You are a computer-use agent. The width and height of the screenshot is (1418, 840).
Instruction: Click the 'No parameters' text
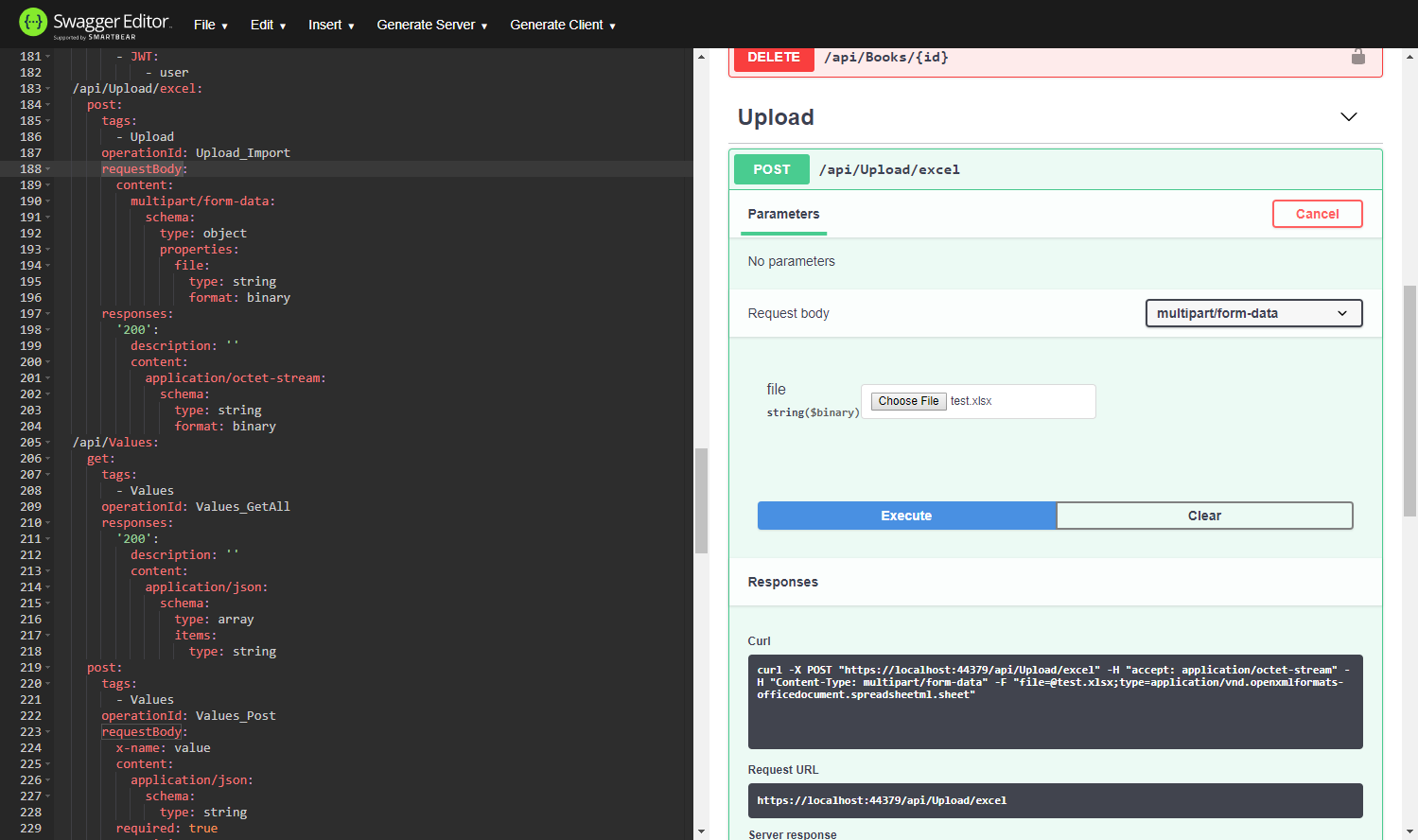[791, 261]
